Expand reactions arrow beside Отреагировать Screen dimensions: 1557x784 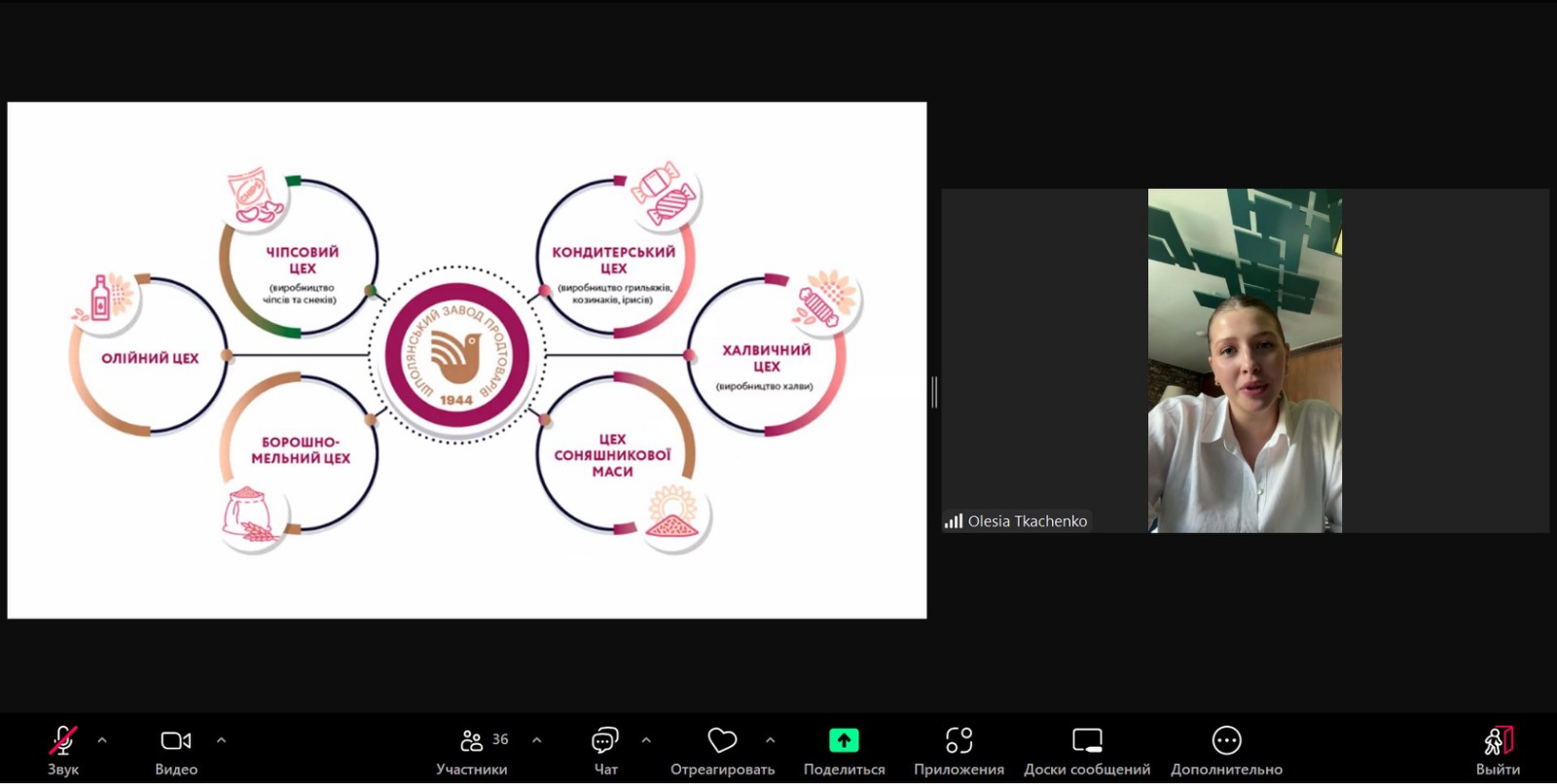point(770,740)
